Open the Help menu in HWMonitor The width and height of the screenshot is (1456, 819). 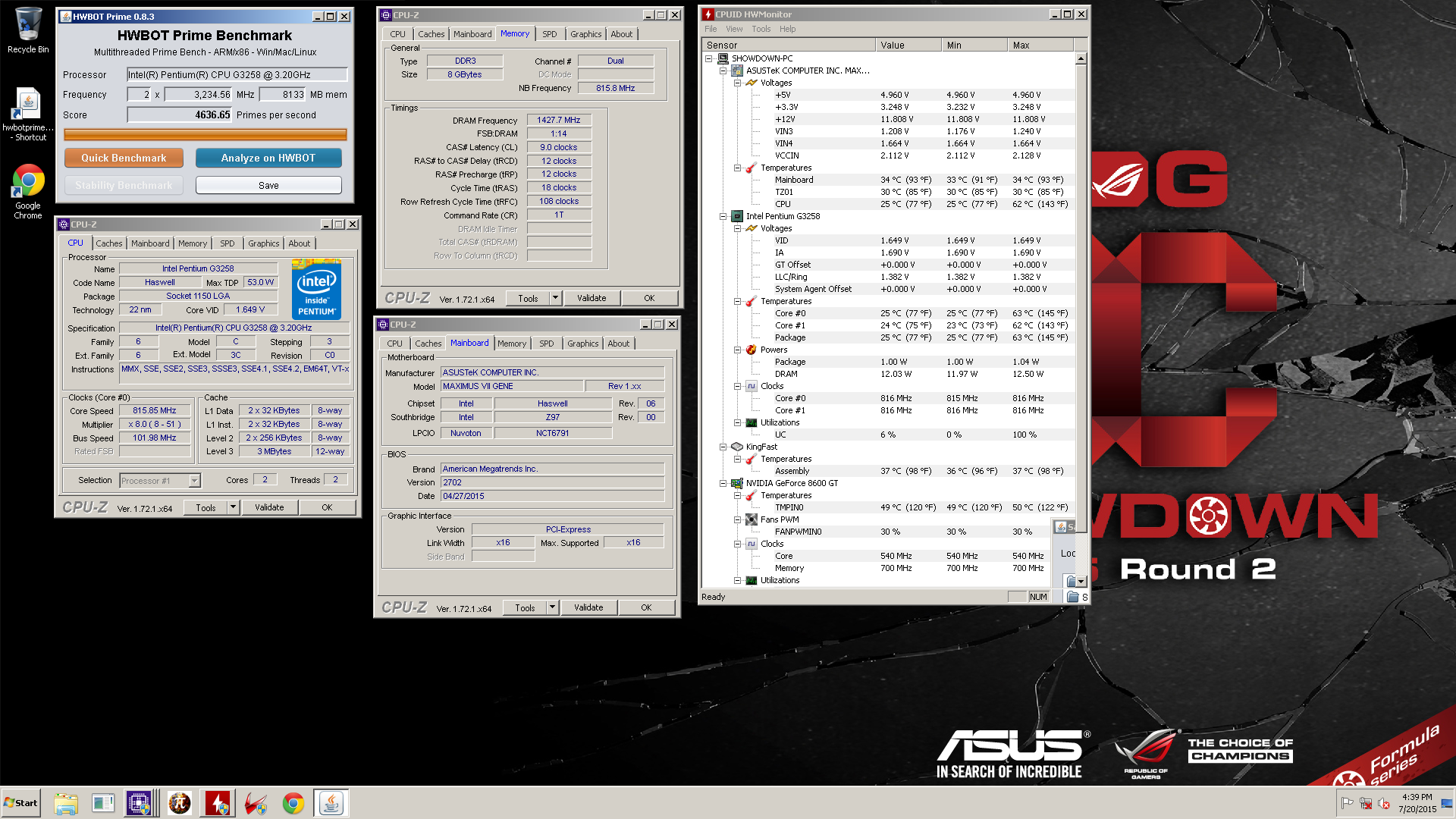[x=788, y=29]
